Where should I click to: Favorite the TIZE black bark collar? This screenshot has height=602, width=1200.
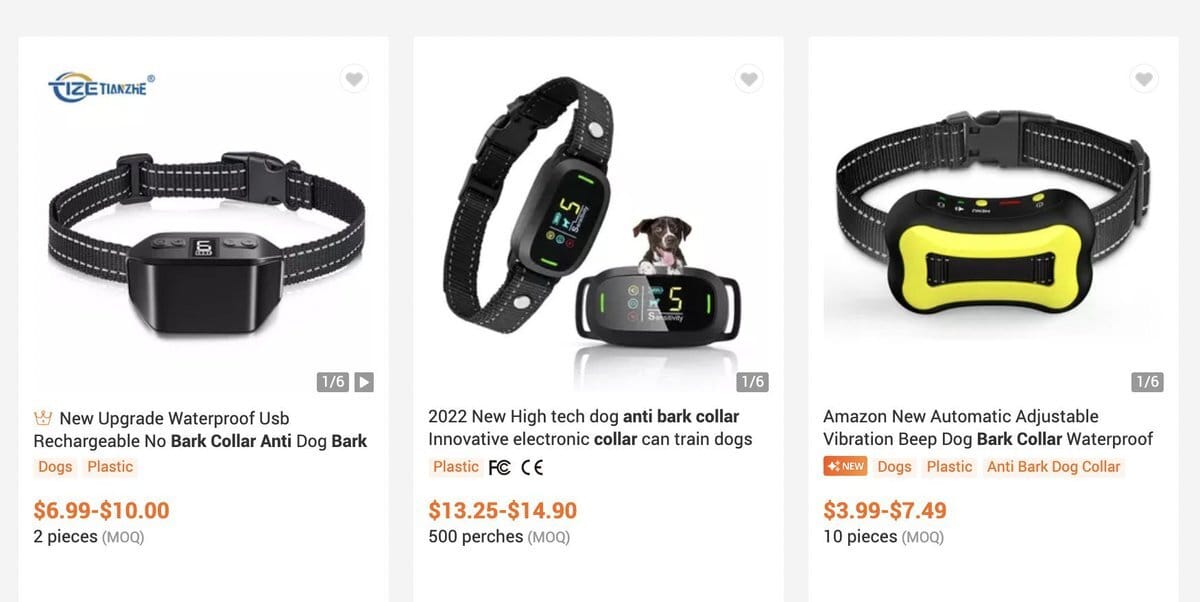(354, 79)
